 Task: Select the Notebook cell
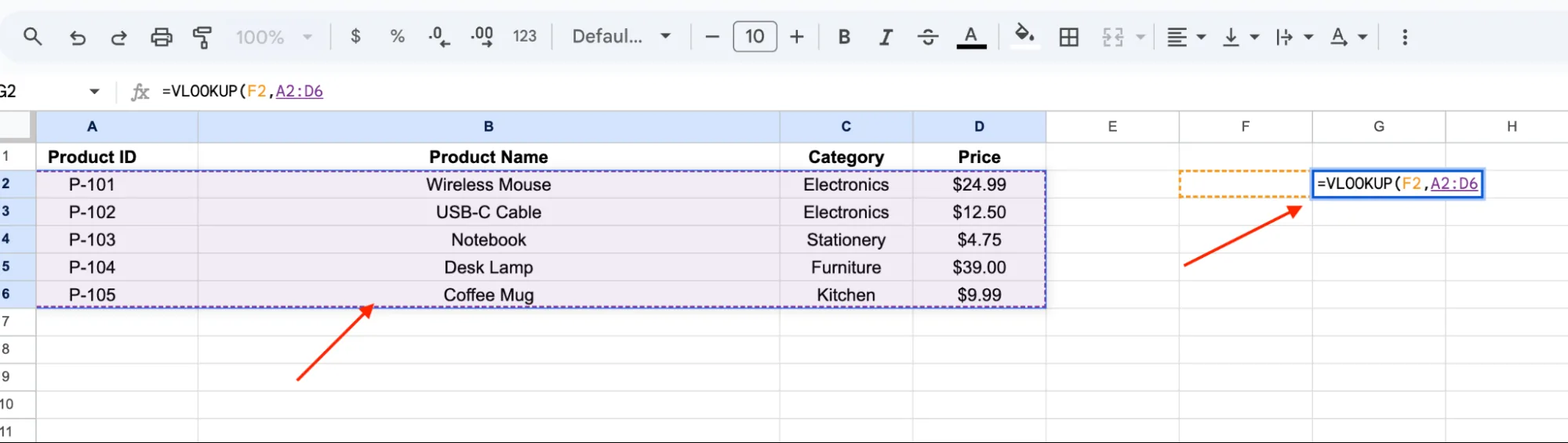(489, 239)
